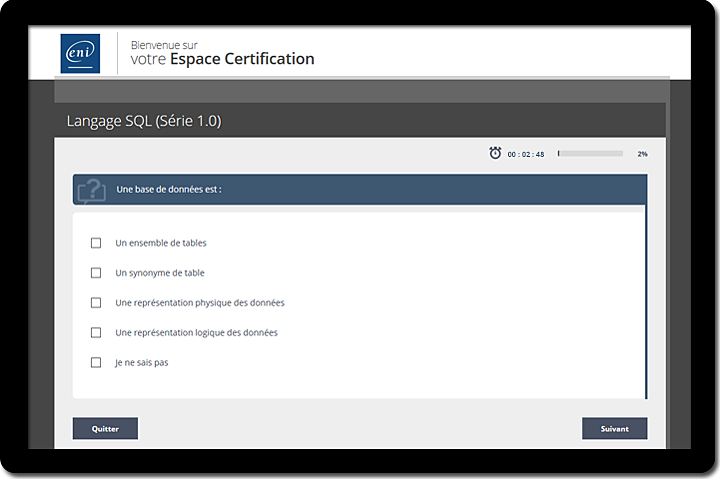Viewport: 720px width, 479px height.
Task: Click the 2% progress percentage label
Action: 642,154
